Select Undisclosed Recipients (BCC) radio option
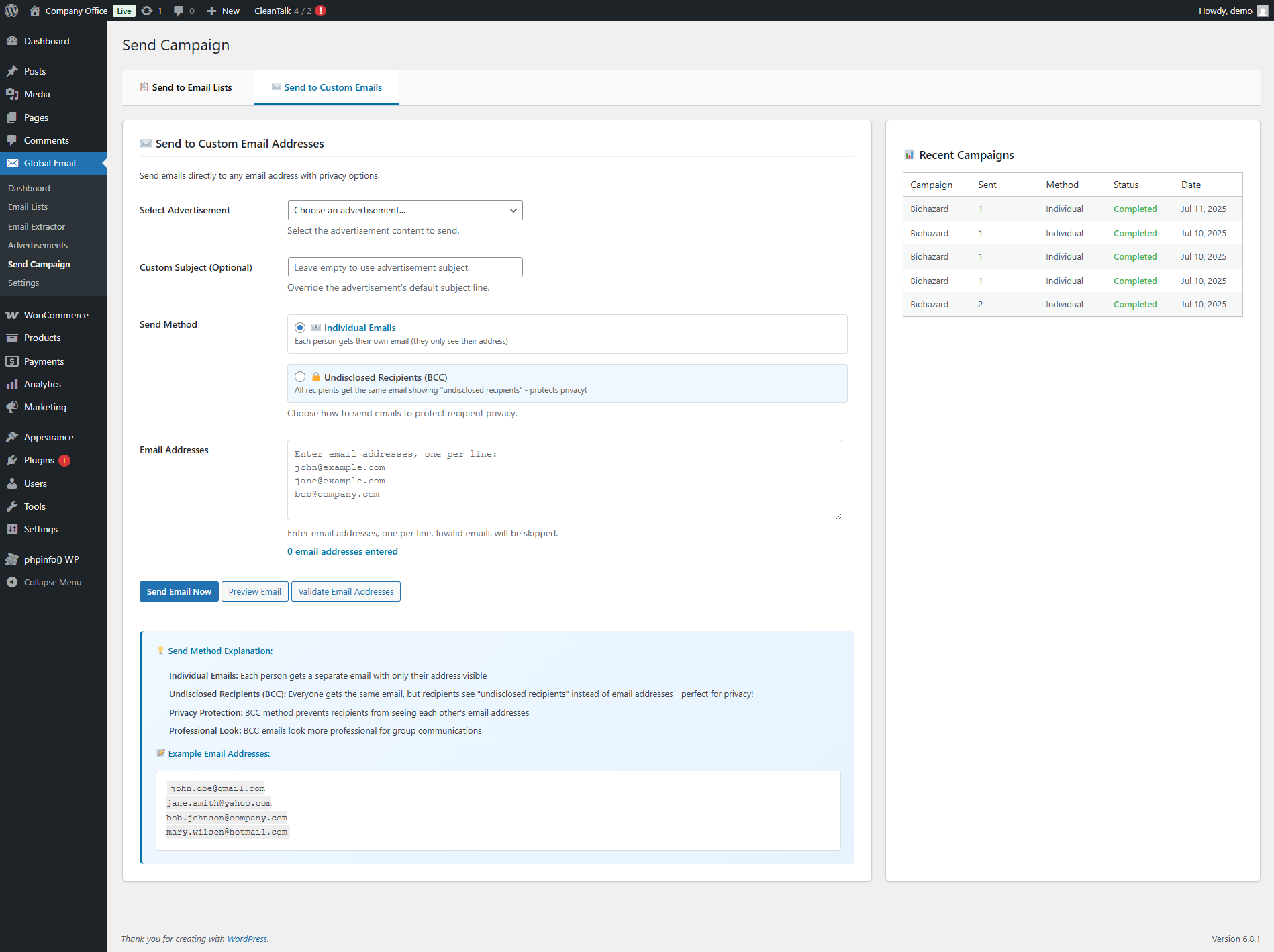This screenshot has width=1274, height=952. [300, 377]
